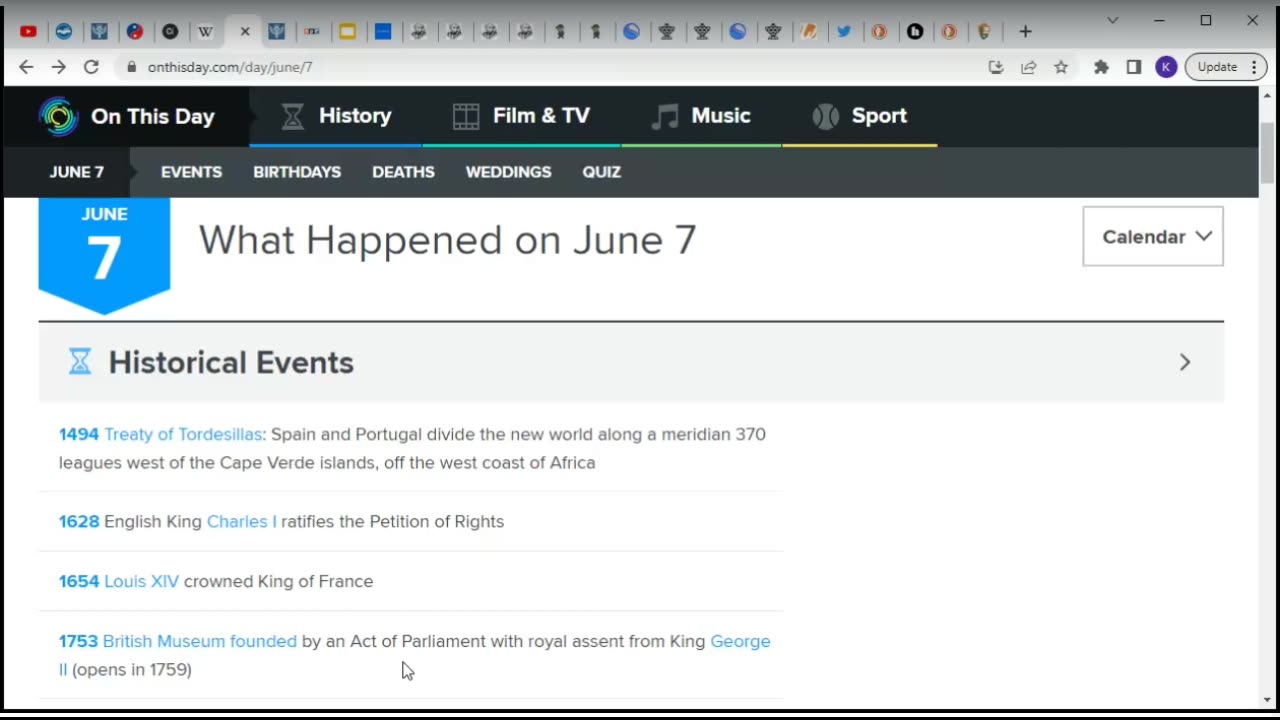Open the Charles I link
Viewport: 1280px width, 720px height.
(x=242, y=521)
